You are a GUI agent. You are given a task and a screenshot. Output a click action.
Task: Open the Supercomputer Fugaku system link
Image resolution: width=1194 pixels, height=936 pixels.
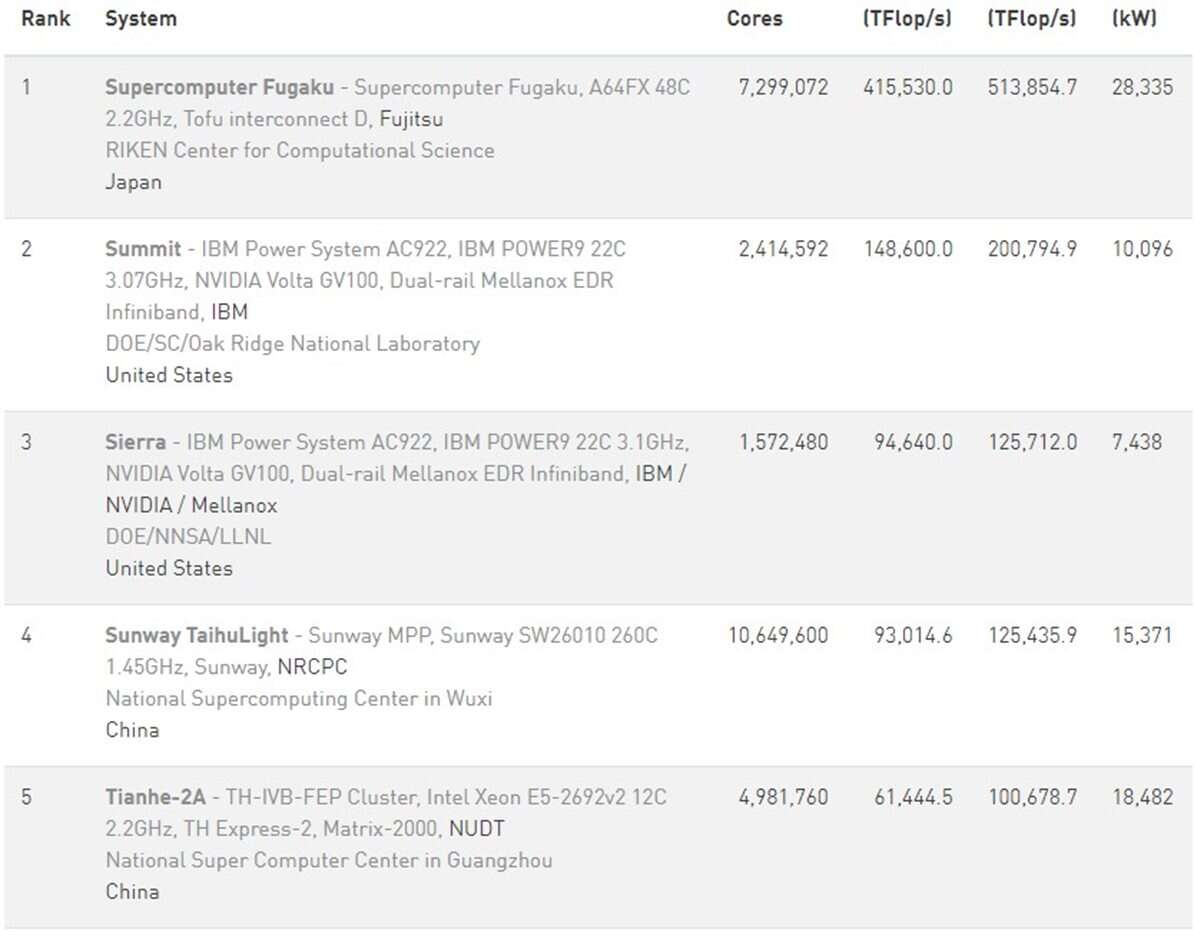tap(219, 87)
